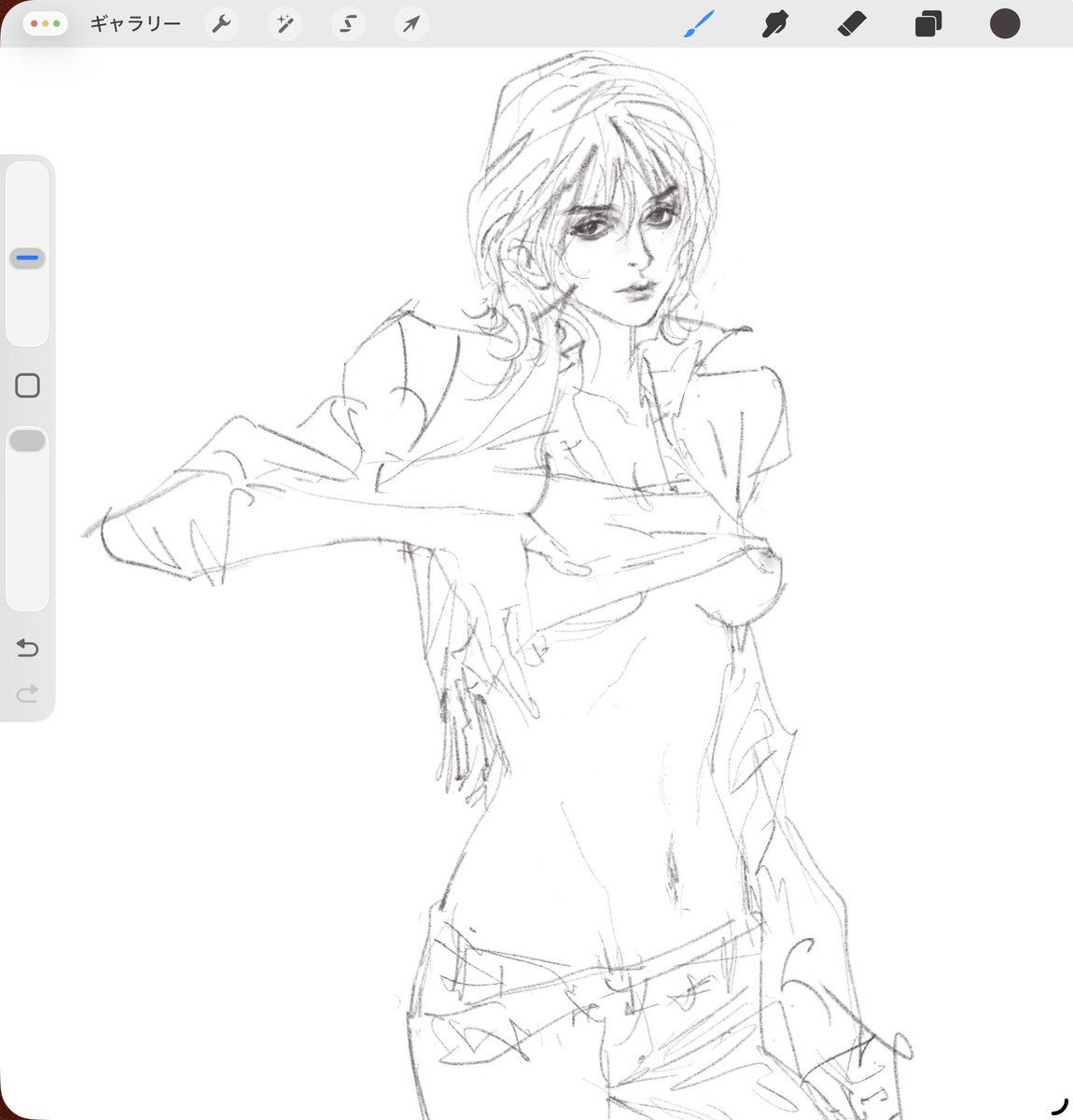Open the Layers panel

point(928,23)
